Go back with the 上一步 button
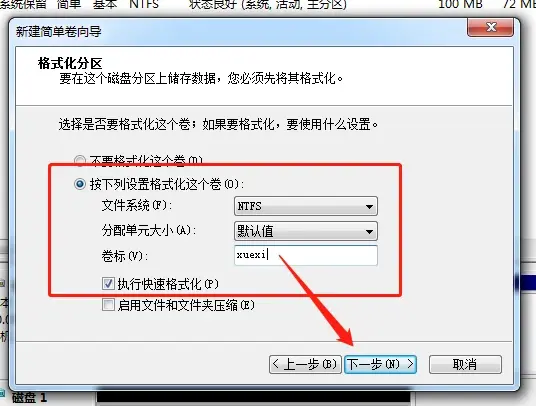 click(x=305, y=364)
